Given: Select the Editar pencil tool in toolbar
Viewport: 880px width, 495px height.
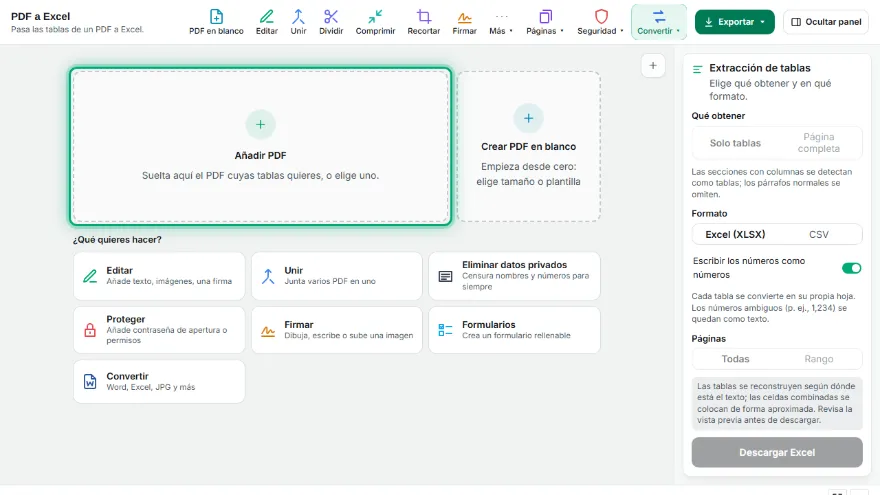Looking at the screenshot, I should click(x=267, y=22).
